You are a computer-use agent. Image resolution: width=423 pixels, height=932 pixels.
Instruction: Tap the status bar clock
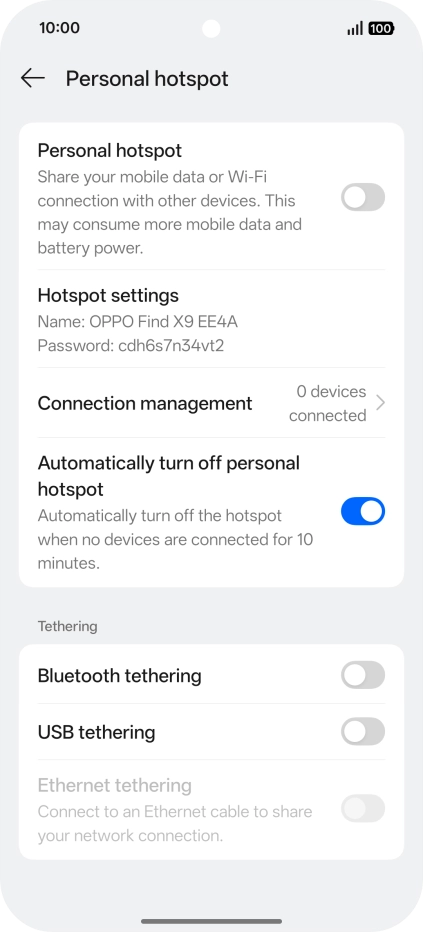coord(59,28)
